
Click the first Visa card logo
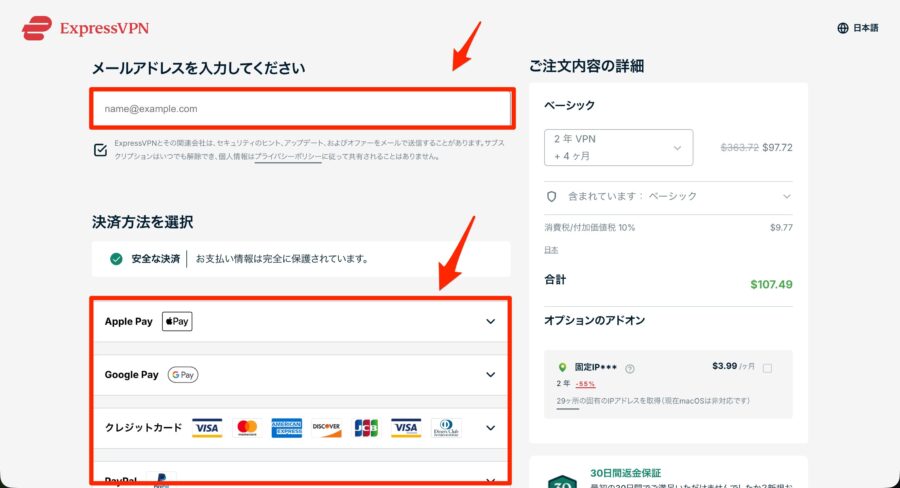207,428
